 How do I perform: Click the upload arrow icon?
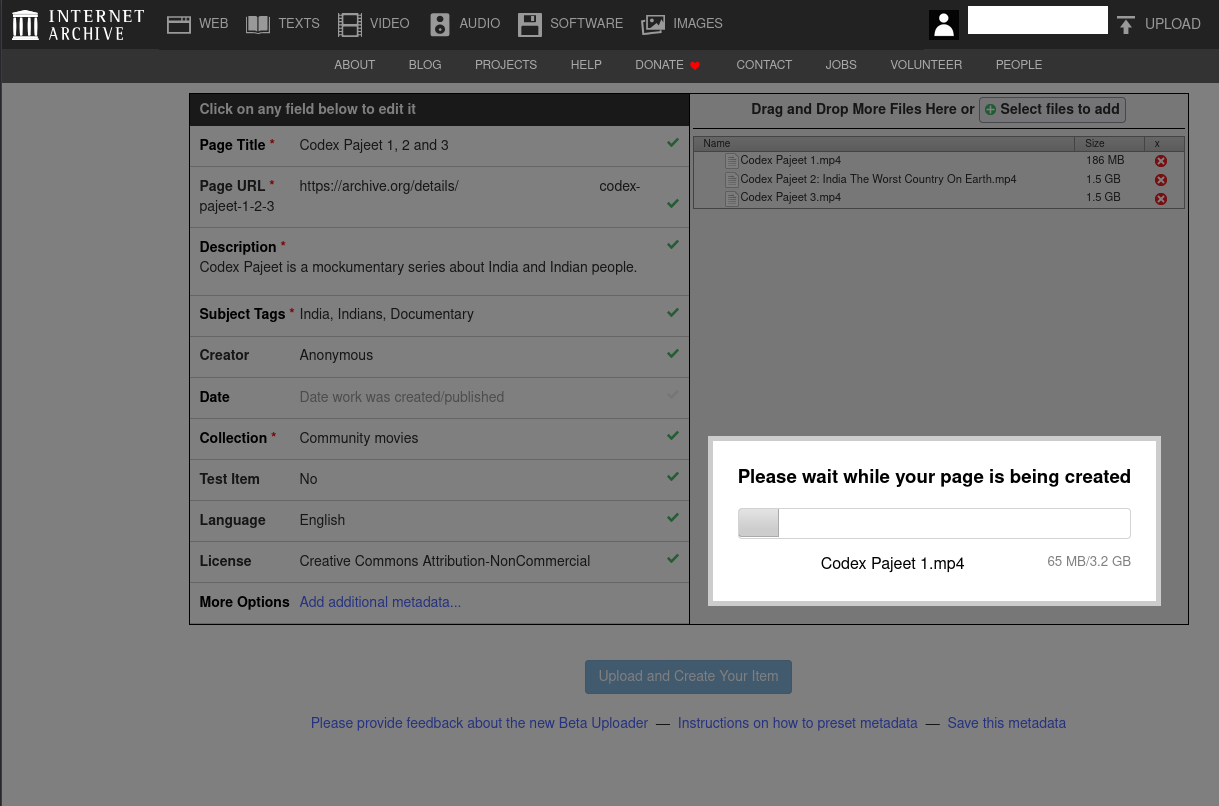pyautogui.click(x=1126, y=24)
